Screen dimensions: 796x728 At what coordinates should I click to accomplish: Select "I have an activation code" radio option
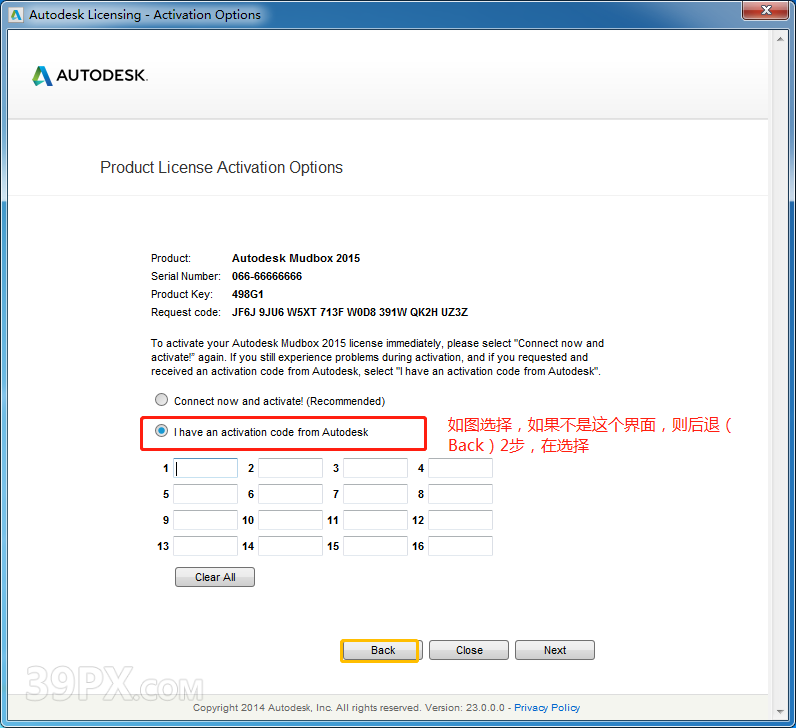pyautogui.click(x=162, y=432)
